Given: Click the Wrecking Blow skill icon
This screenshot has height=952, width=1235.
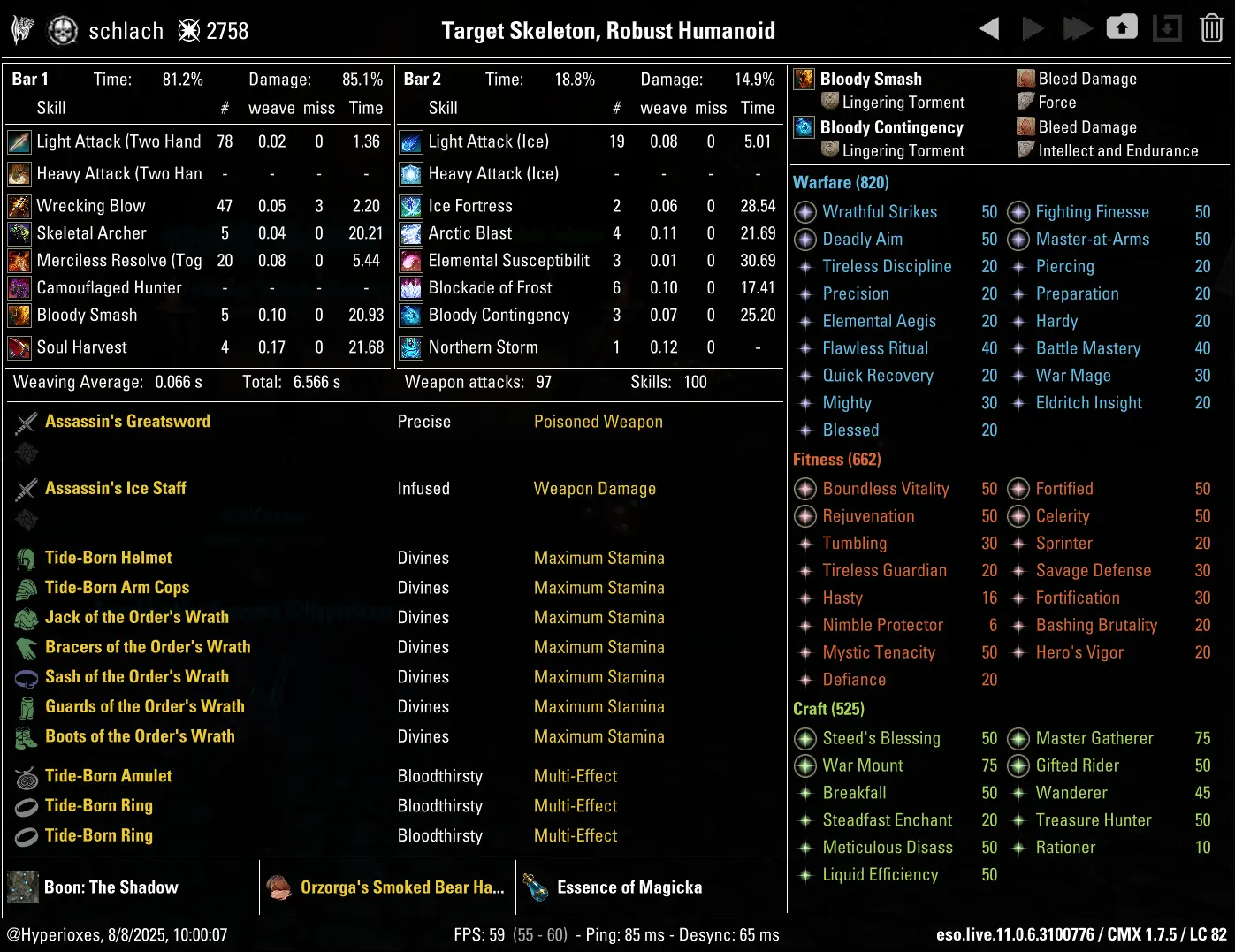Looking at the screenshot, I should pyautogui.click(x=19, y=207).
